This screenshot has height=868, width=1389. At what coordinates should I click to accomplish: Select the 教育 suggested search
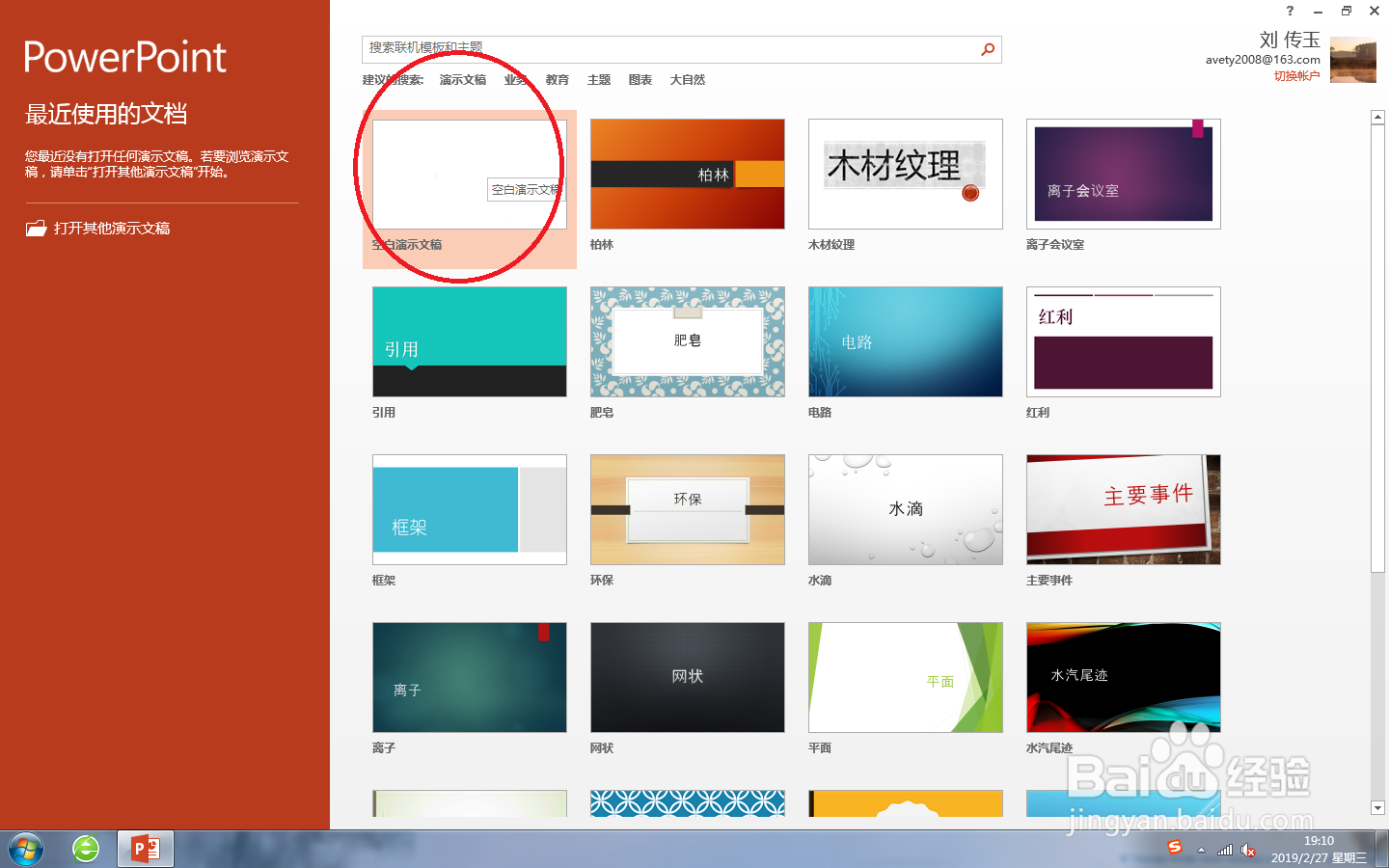[558, 79]
